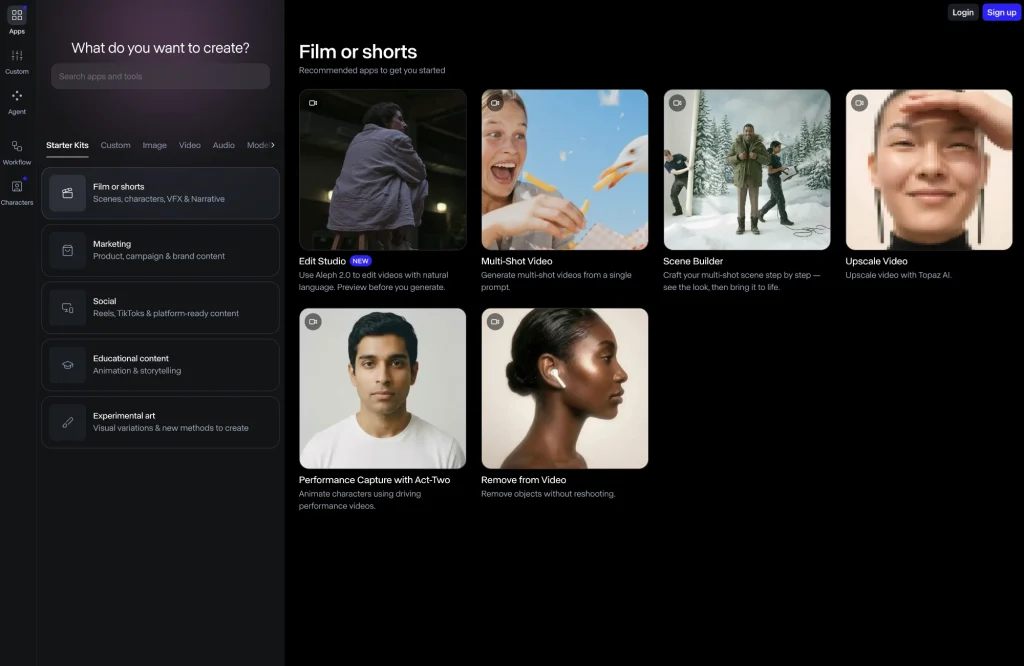
Task: Switch to the Audio tab
Action: coord(223,145)
